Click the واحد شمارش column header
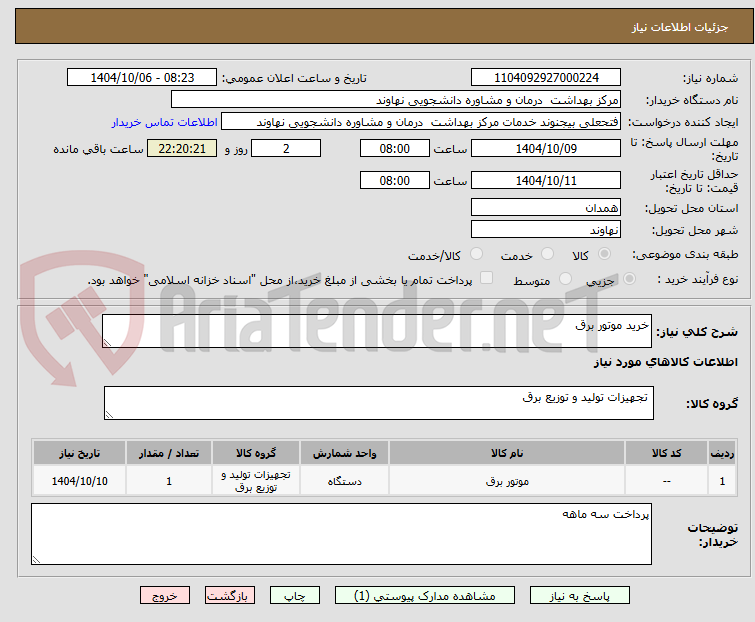The image size is (755, 622). tap(344, 453)
